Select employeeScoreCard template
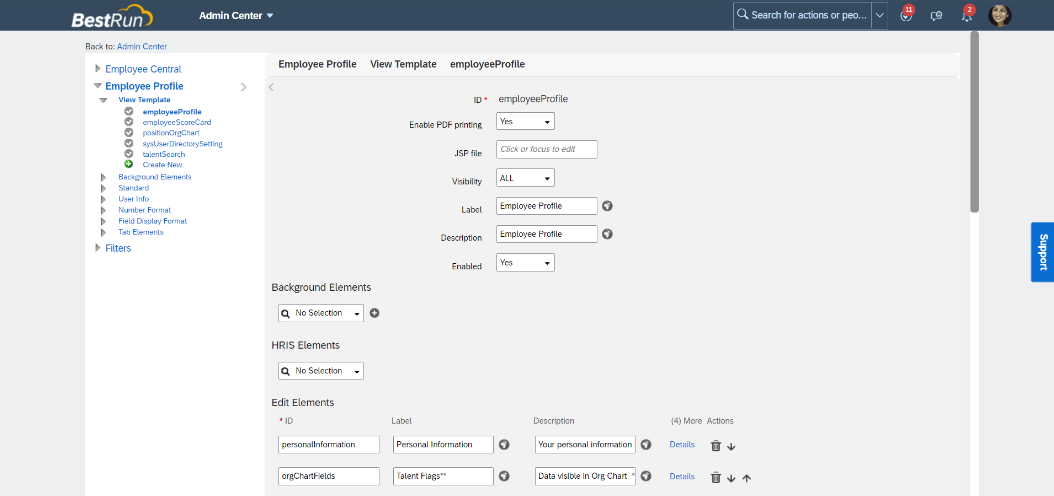1054x496 pixels. pos(177,122)
